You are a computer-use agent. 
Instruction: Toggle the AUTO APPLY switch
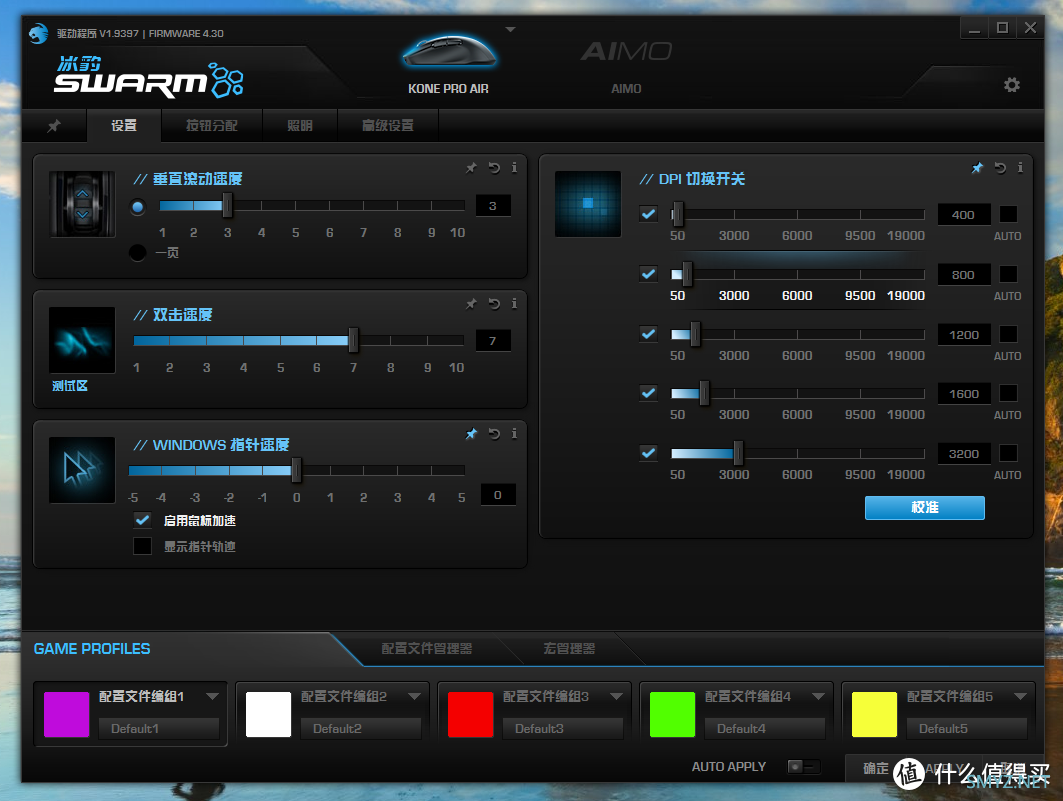(x=803, y=766)
